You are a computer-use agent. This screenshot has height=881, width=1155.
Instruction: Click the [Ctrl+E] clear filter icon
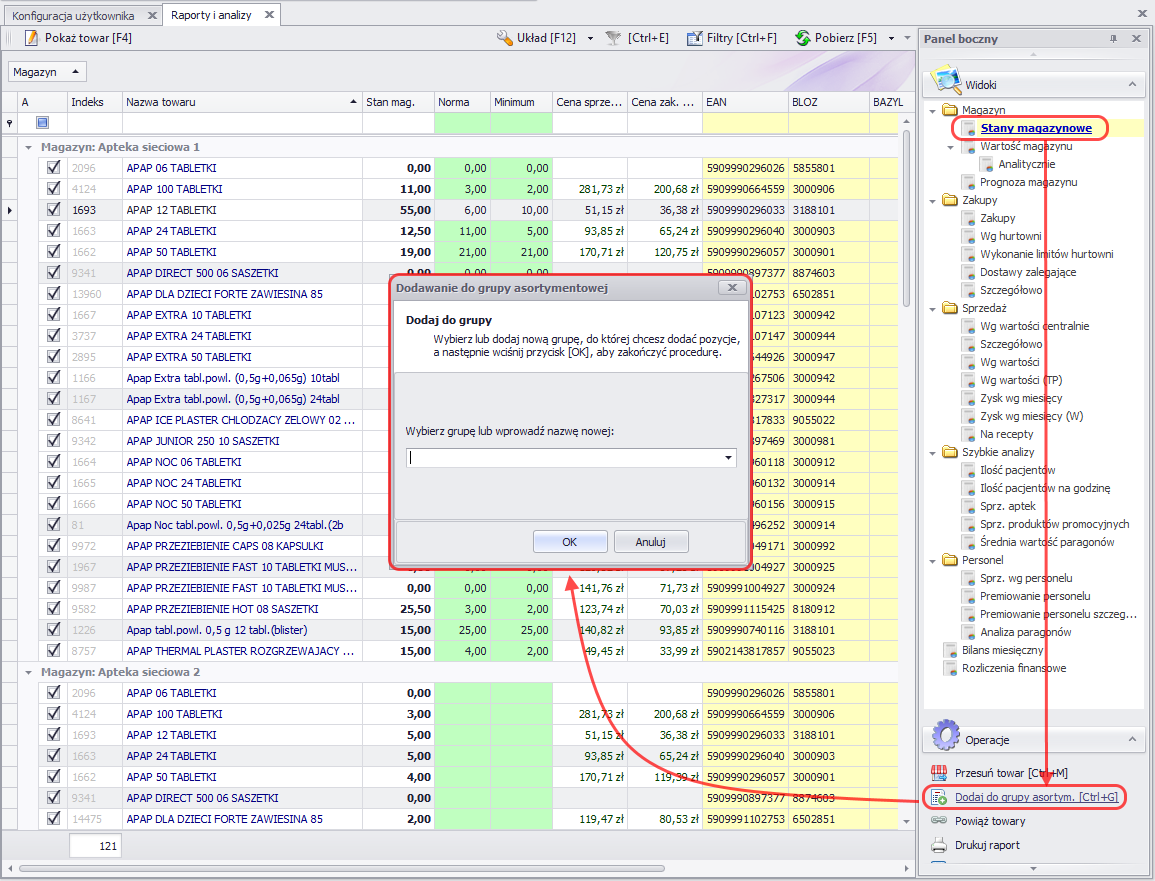[613, 38]
